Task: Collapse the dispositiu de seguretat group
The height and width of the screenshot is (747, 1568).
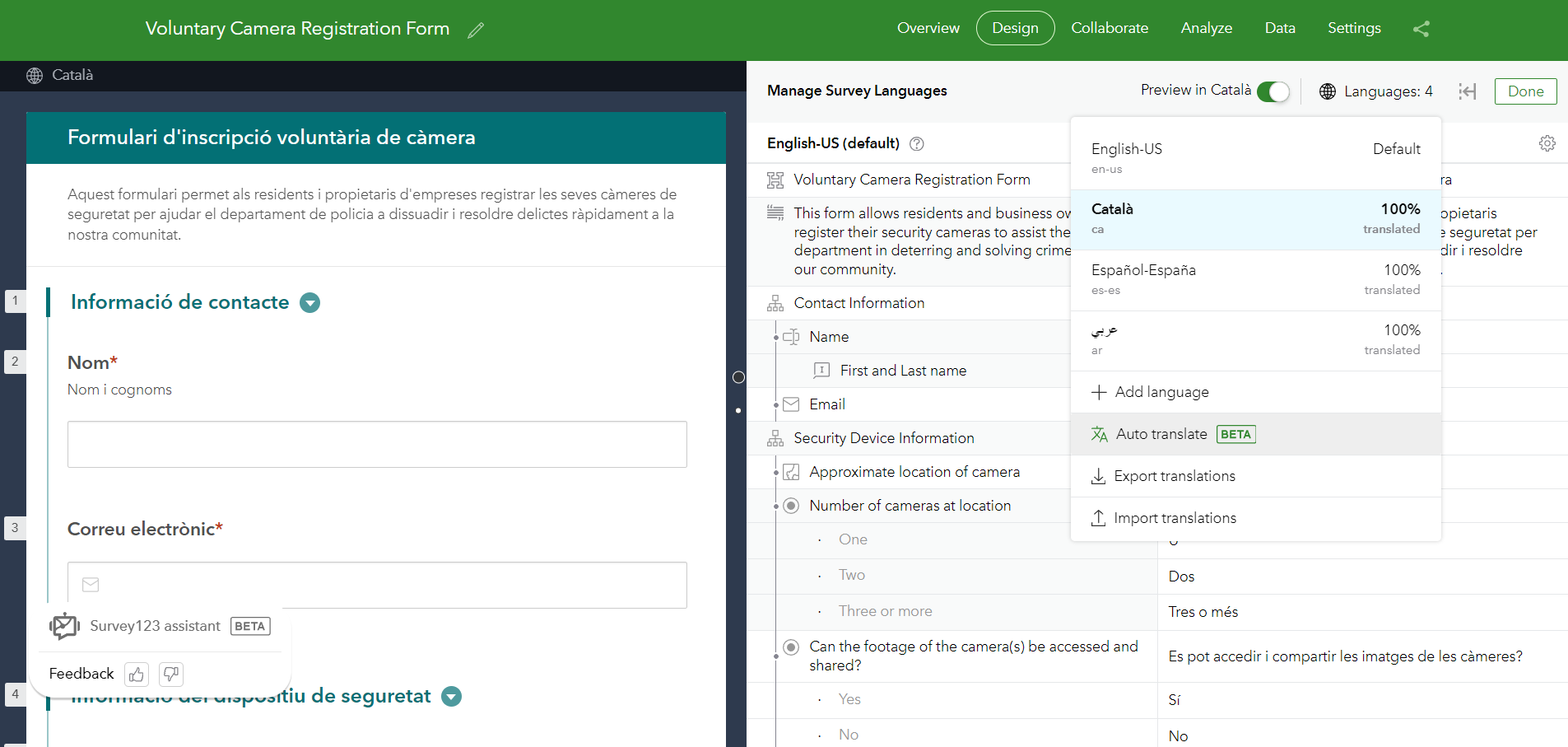Action: coord(451,697)
